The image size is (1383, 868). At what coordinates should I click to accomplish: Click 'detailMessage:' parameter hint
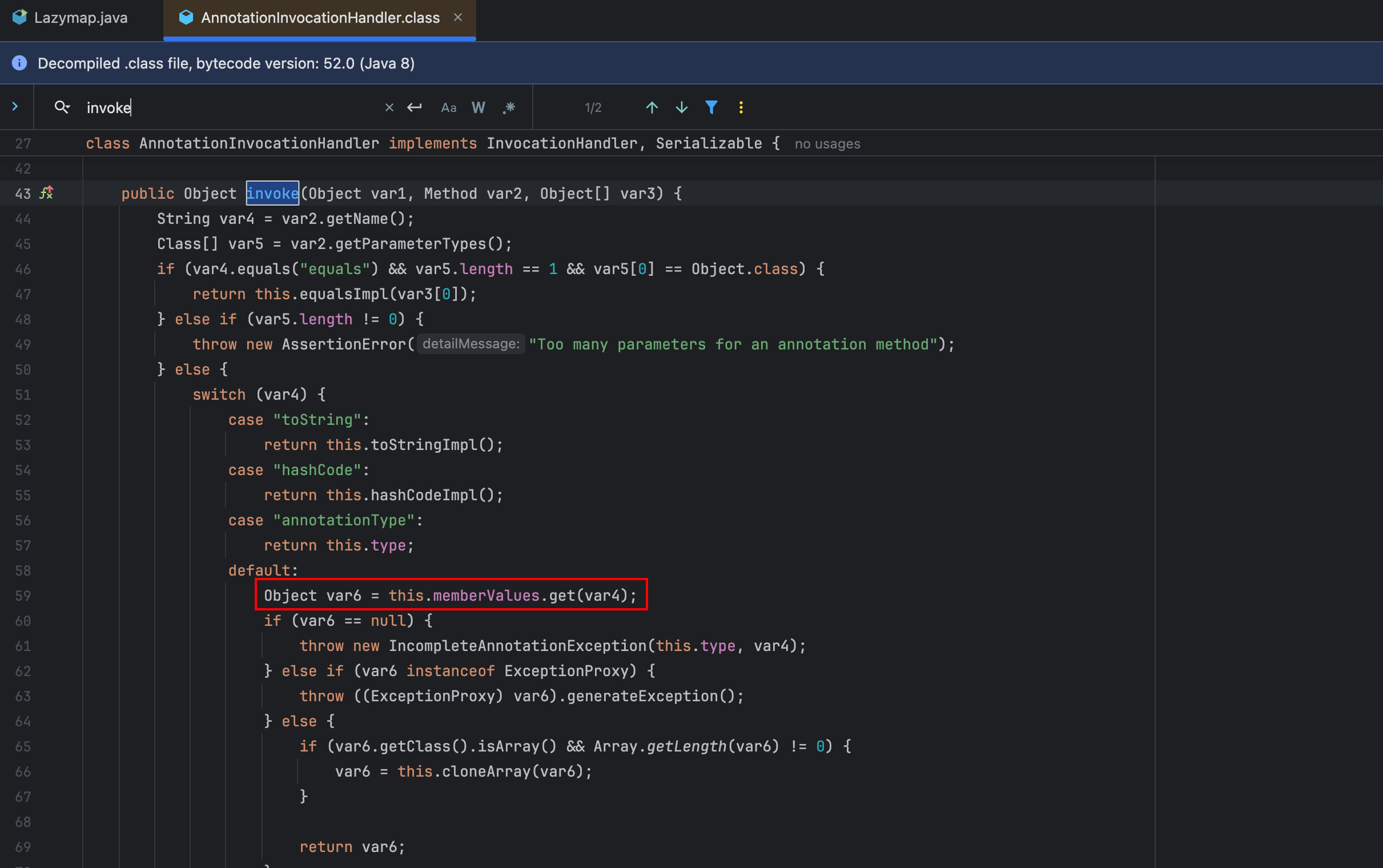(471, 344)
